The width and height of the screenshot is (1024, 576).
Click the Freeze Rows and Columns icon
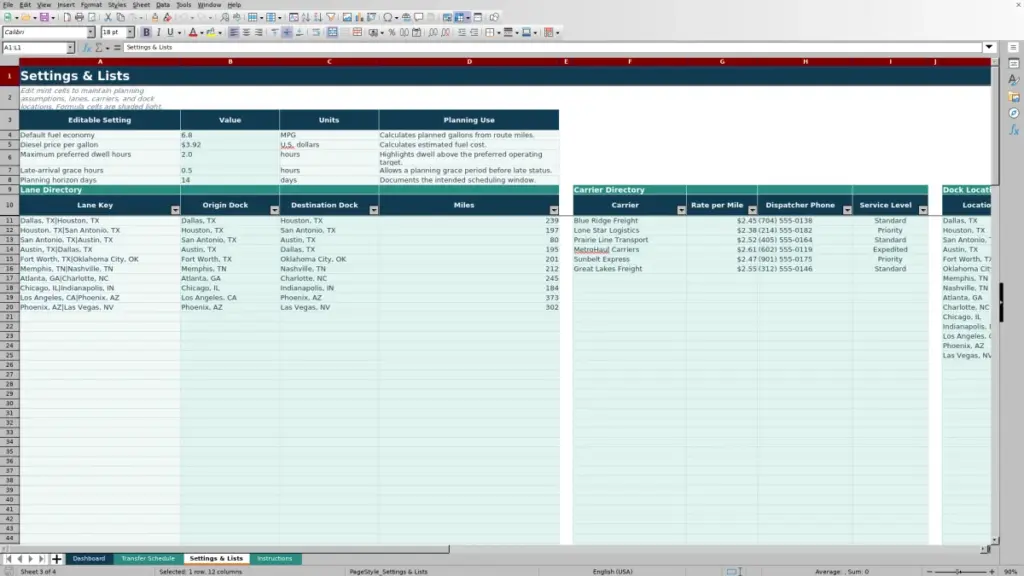coord(460,18)
